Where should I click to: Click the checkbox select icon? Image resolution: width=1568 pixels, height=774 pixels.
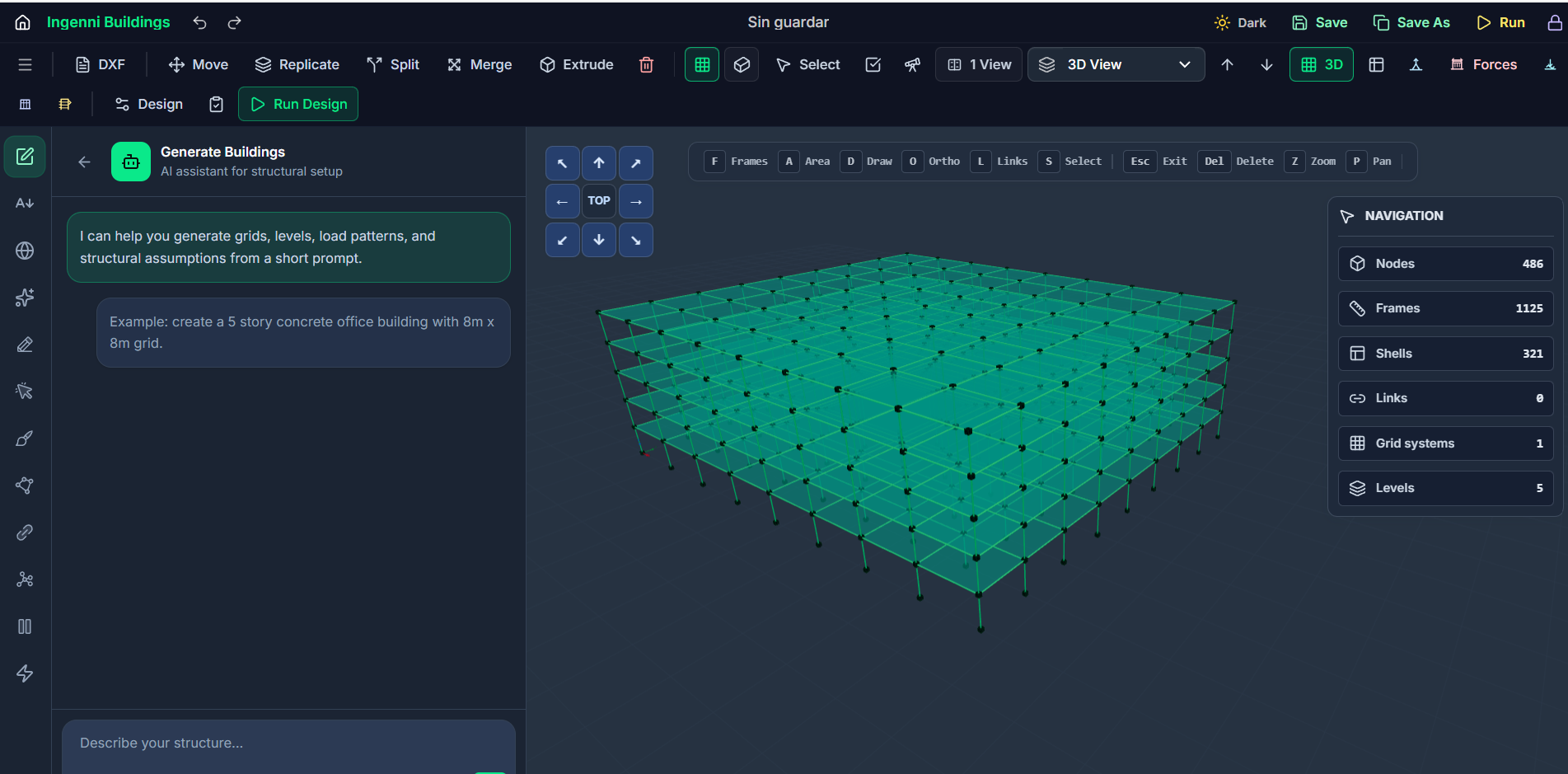tap(873, 64)
